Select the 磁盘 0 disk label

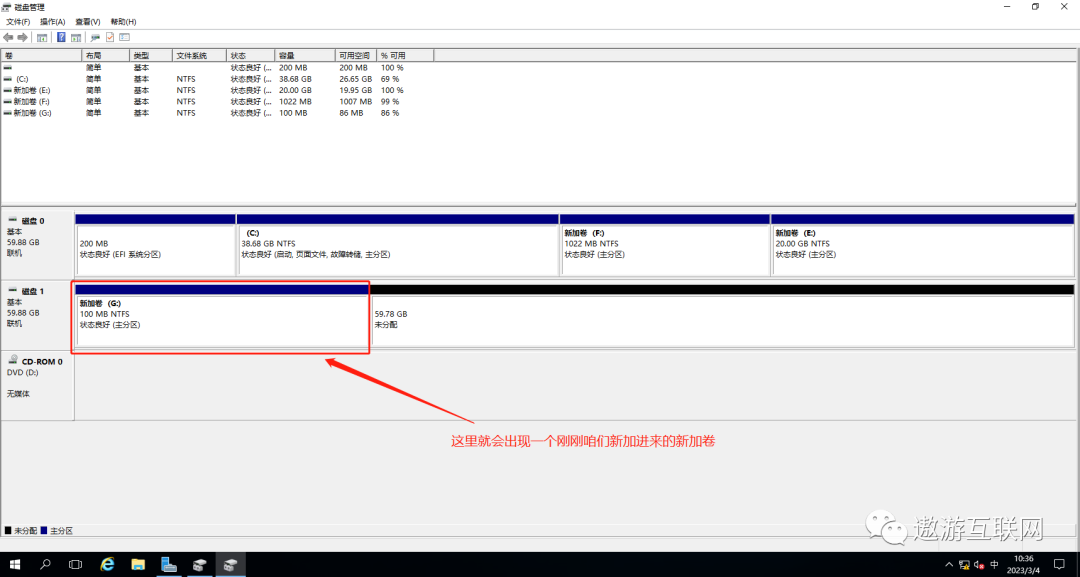coord(37,242)
